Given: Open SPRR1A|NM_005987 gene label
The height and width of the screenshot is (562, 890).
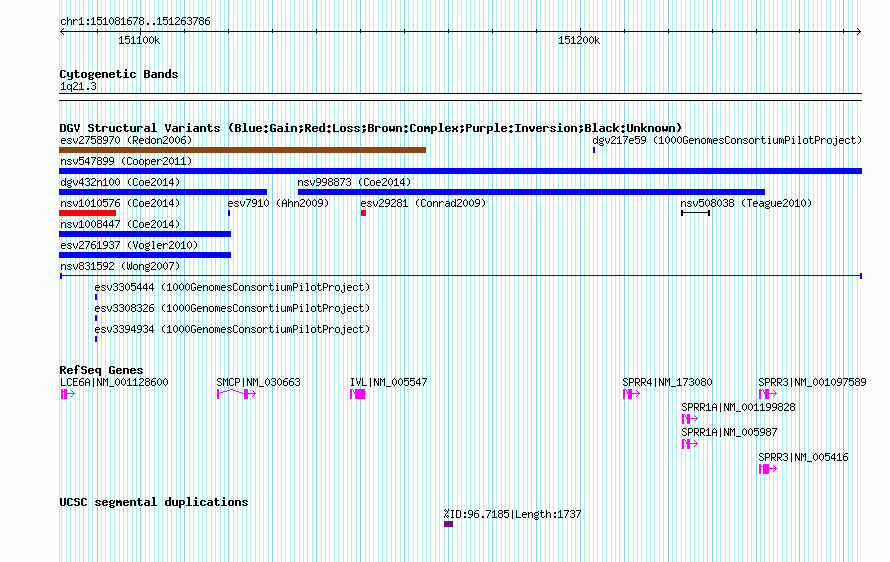Looking at the screenshot, I should point(729,433).
